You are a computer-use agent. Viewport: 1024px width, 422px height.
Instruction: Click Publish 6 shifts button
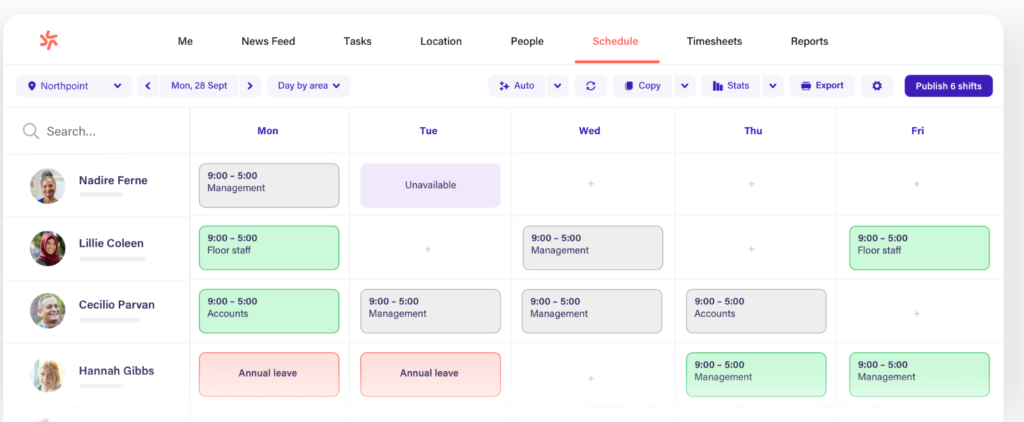[948, 86]
